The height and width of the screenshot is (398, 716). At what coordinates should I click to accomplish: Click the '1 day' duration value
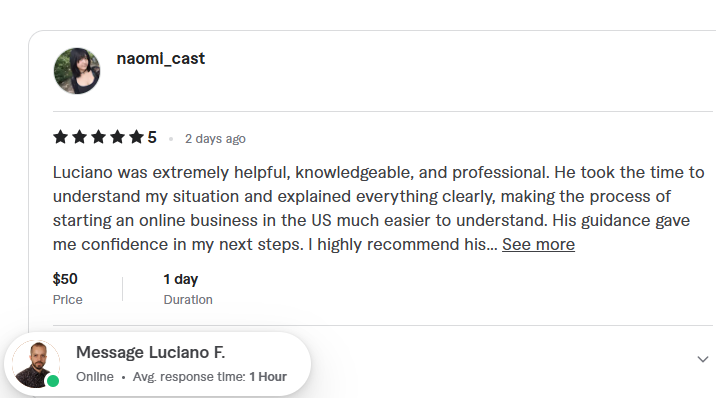(x=181, y=279)
